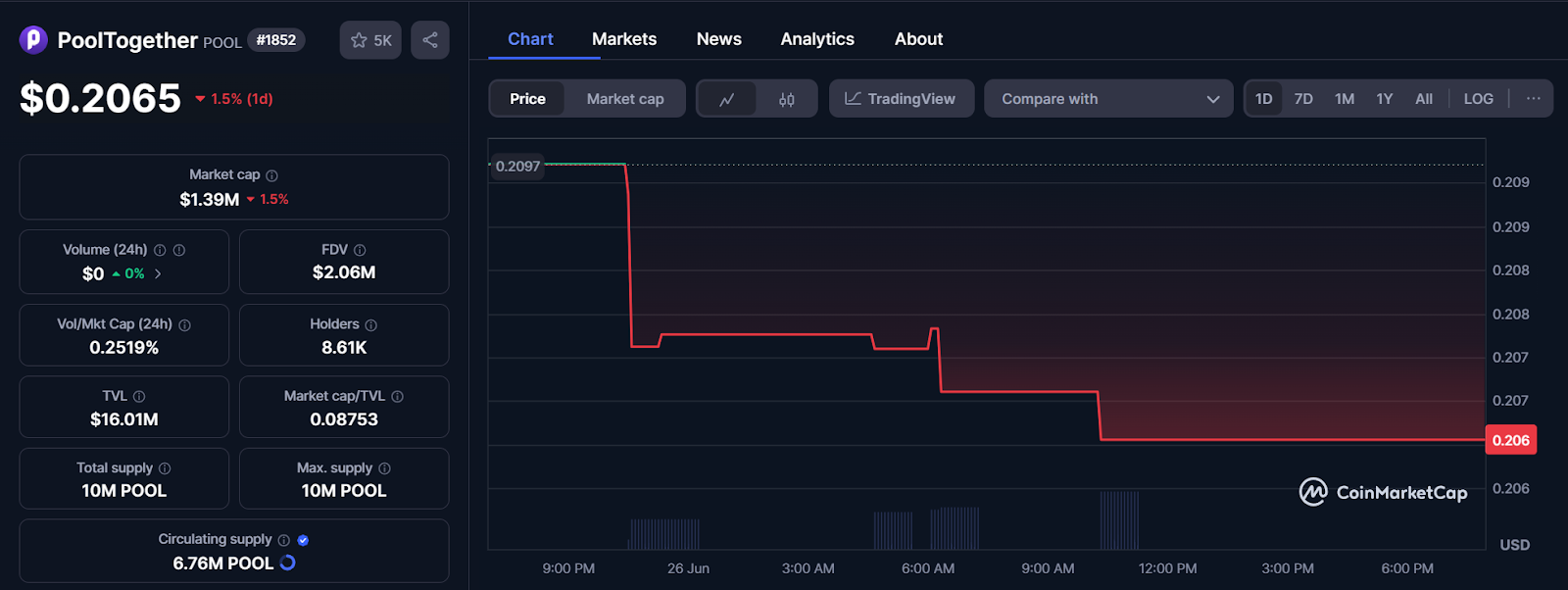
Task: Toggle LOG scale on chart
Action: click(x=1479, y=99)
